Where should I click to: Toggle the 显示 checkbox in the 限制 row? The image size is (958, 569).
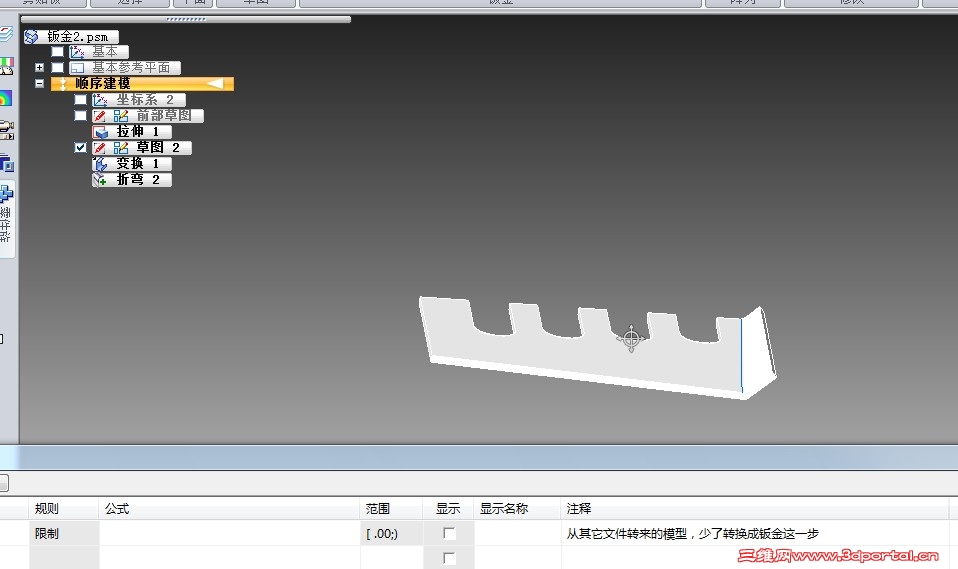[449, 534]
